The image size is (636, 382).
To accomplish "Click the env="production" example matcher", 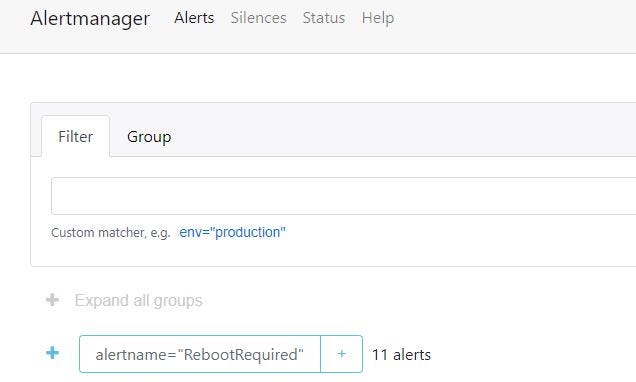I will (232, 232).
